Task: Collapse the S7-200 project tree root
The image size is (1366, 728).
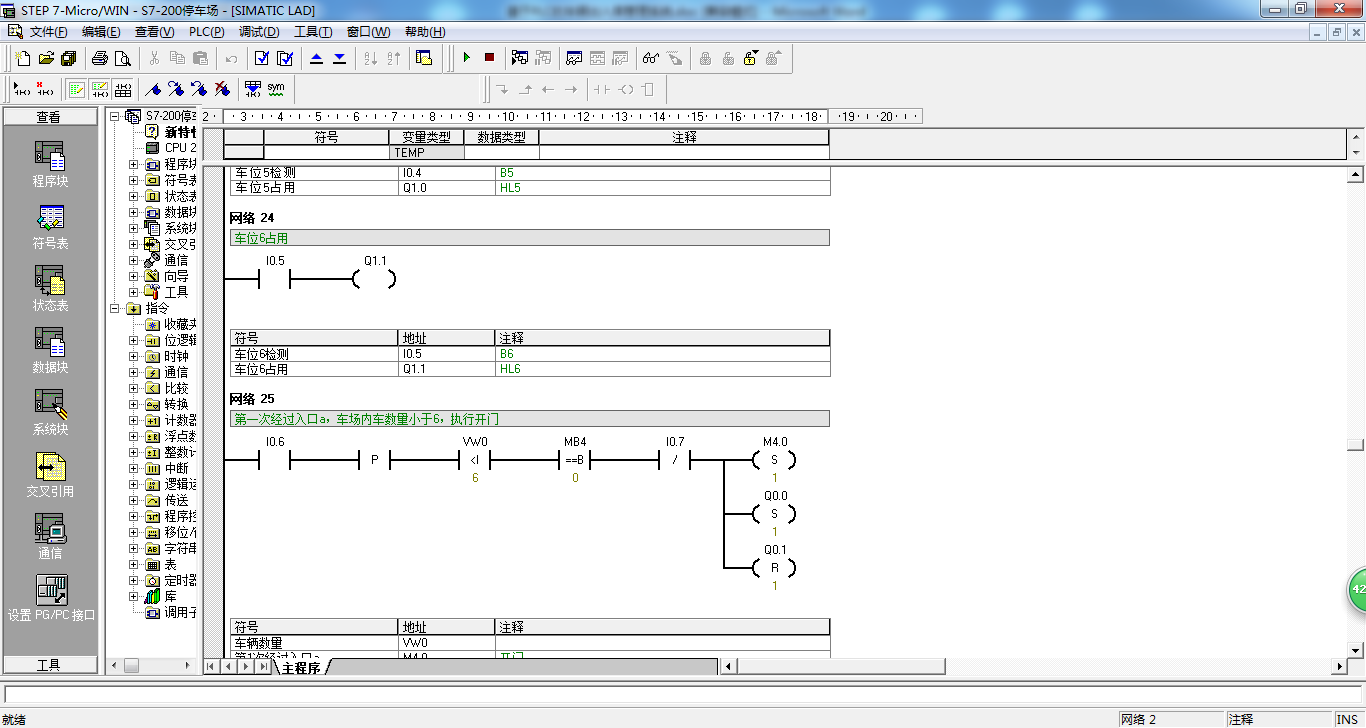Action: pyautogui.click(x=115, y=116)
